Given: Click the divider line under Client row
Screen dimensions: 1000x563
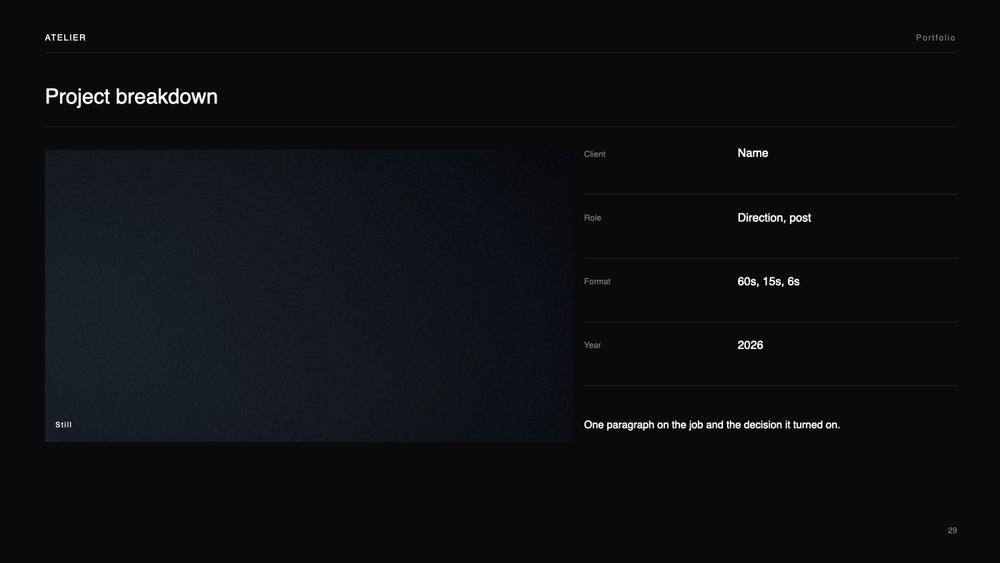Looking at the screenshot, I should [770, 194].
